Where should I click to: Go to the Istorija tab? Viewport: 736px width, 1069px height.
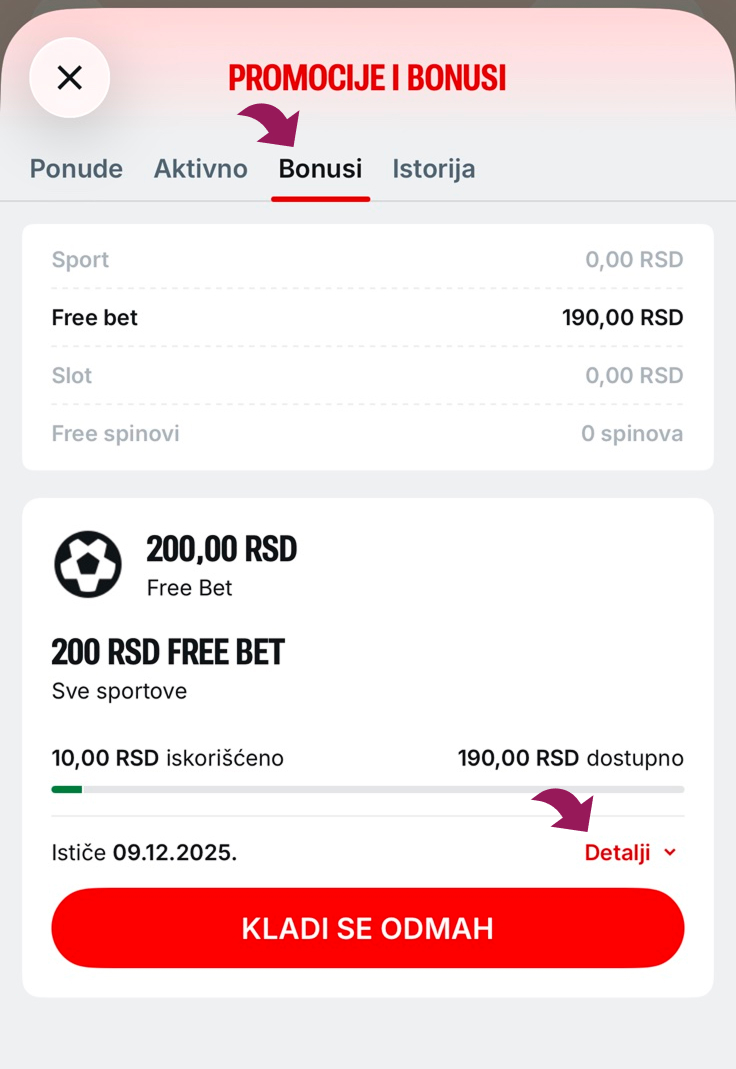433,168
